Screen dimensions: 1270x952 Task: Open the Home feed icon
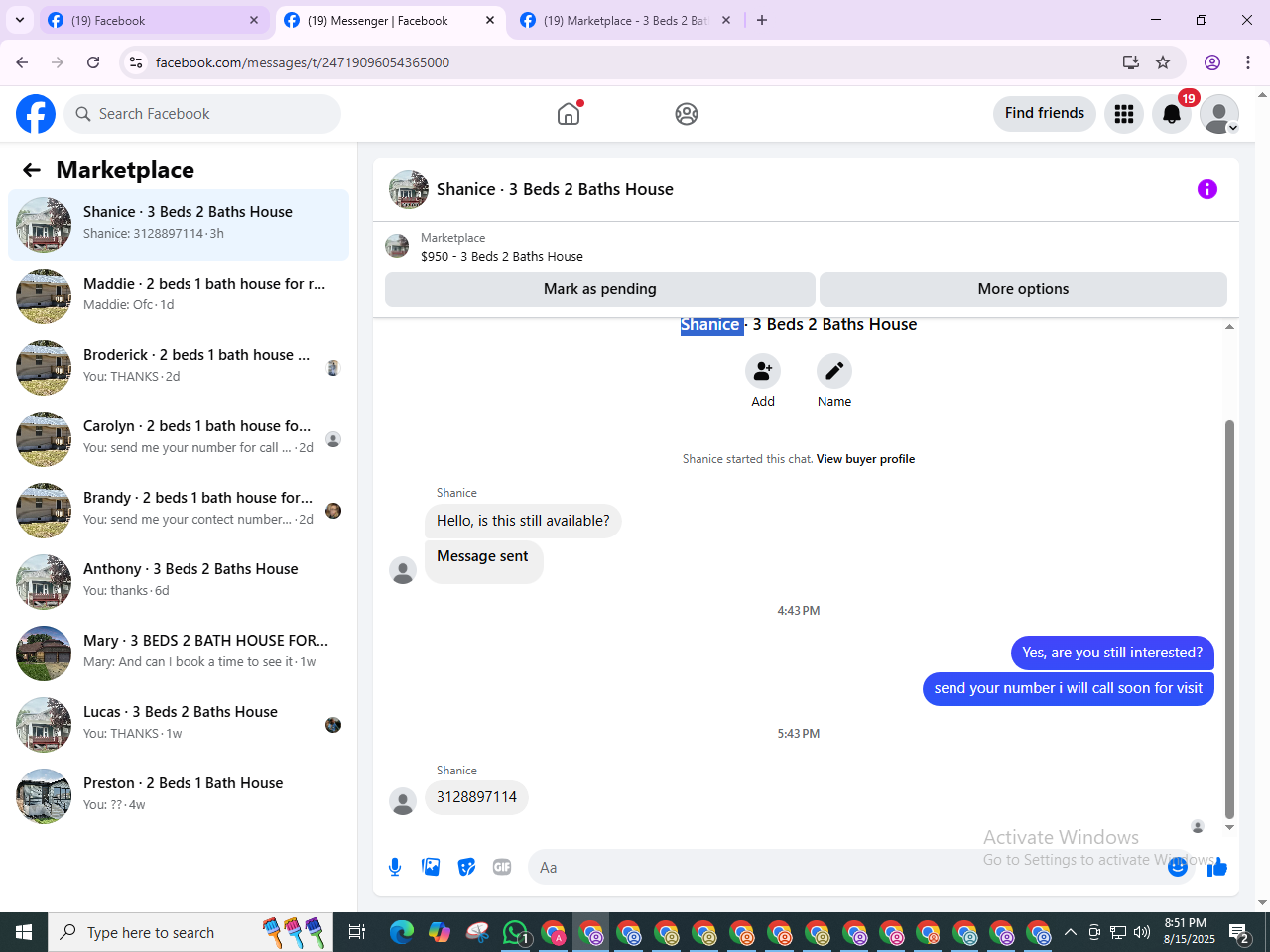pyautogui.click(x=569, y=114)
